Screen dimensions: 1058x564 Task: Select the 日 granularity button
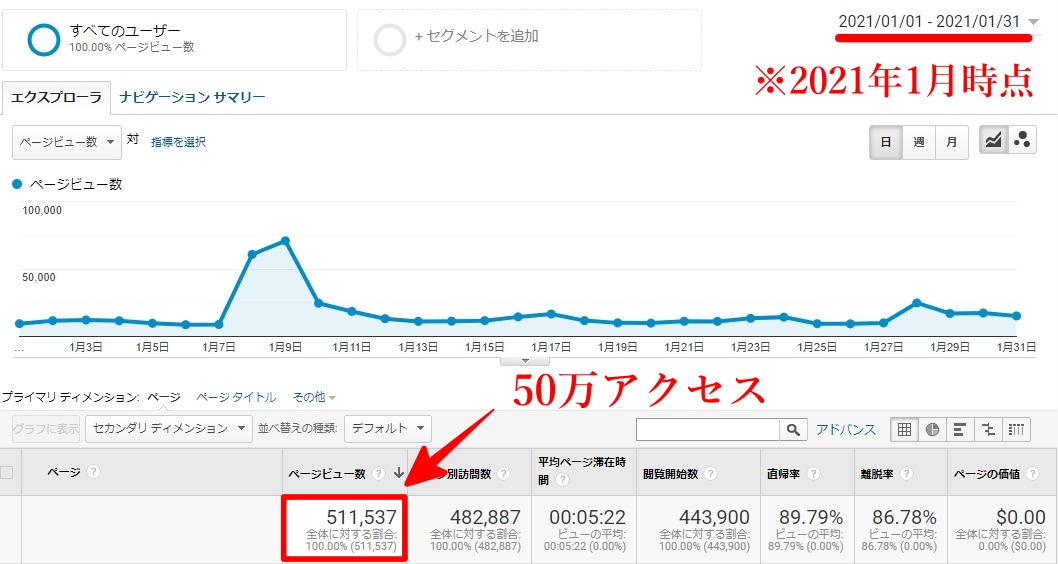point(886,142)
